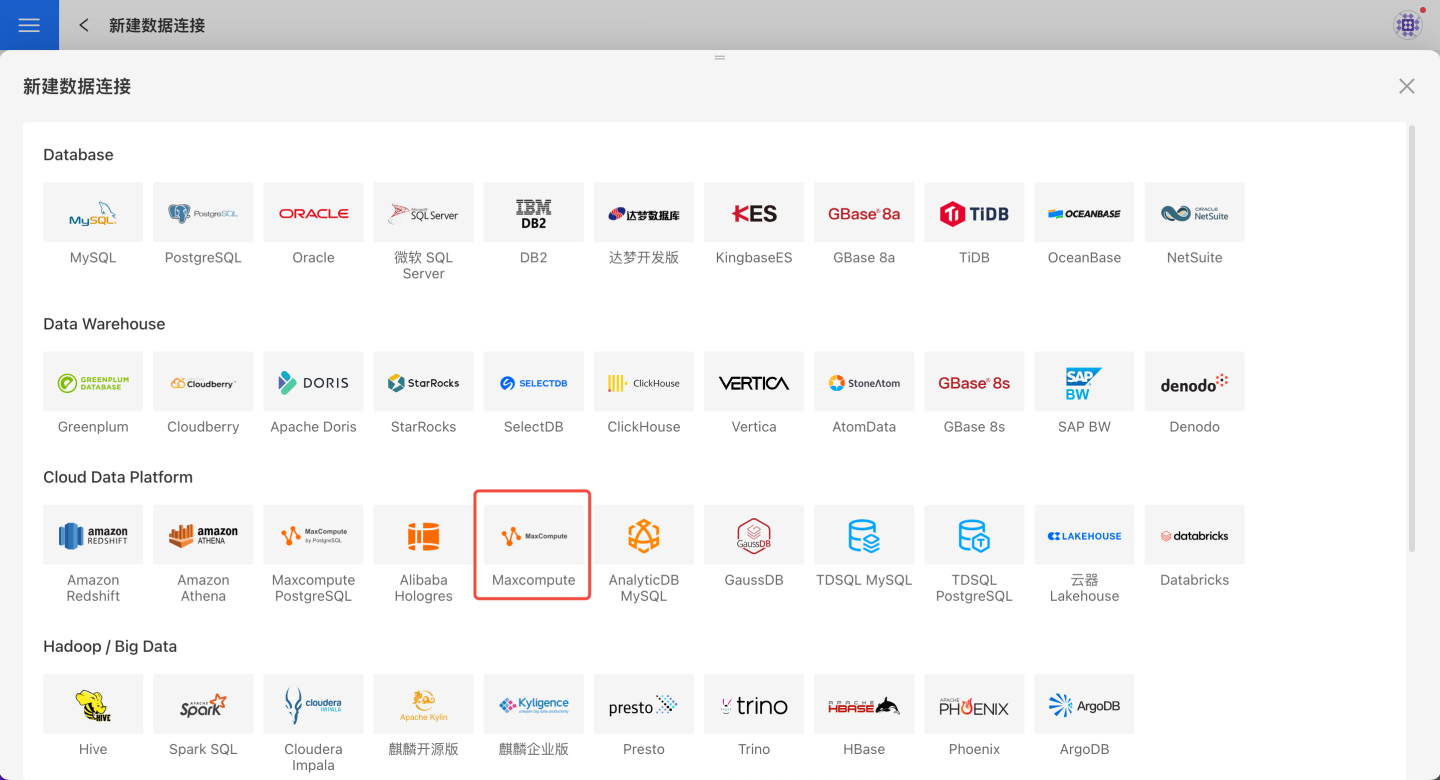Select the GaussDB connector

(754, 536)
